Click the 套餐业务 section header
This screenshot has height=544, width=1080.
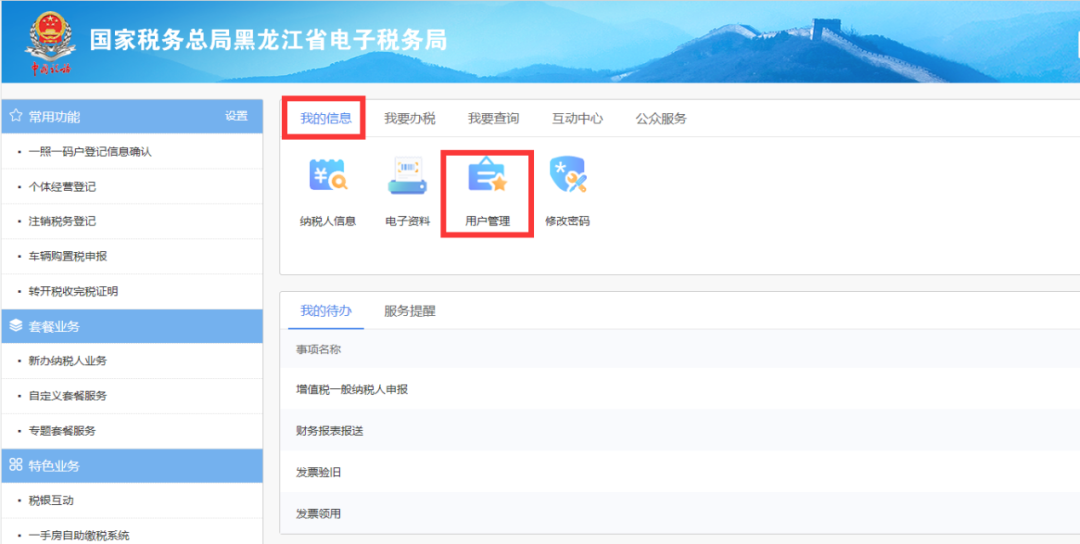coord(132,326)
